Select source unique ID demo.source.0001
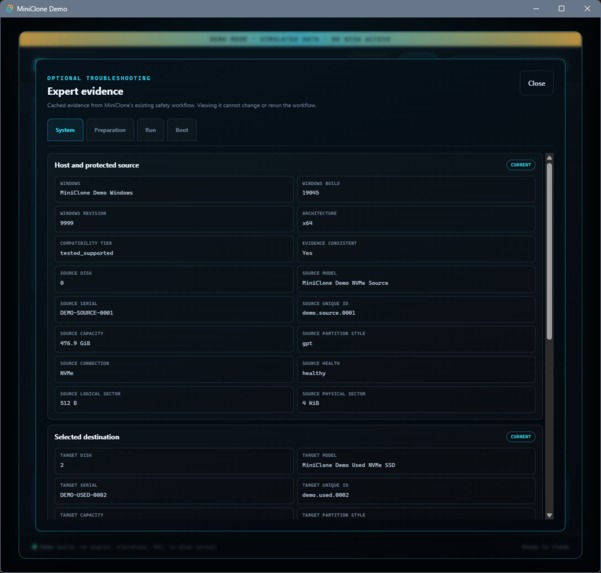Viewport: 601px width, 573px height. pyautogui.click(x=328, y=313)
